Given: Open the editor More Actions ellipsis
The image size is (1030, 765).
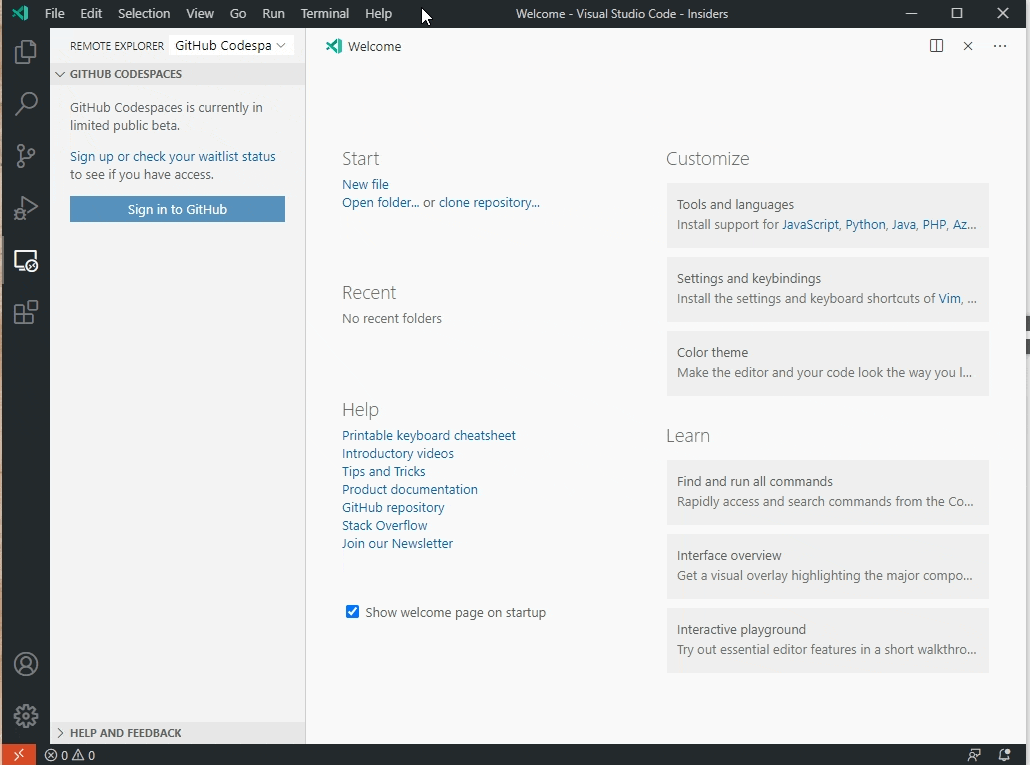Looking at the screenshot, I should pyautogui.click(x=1000, y=46).
